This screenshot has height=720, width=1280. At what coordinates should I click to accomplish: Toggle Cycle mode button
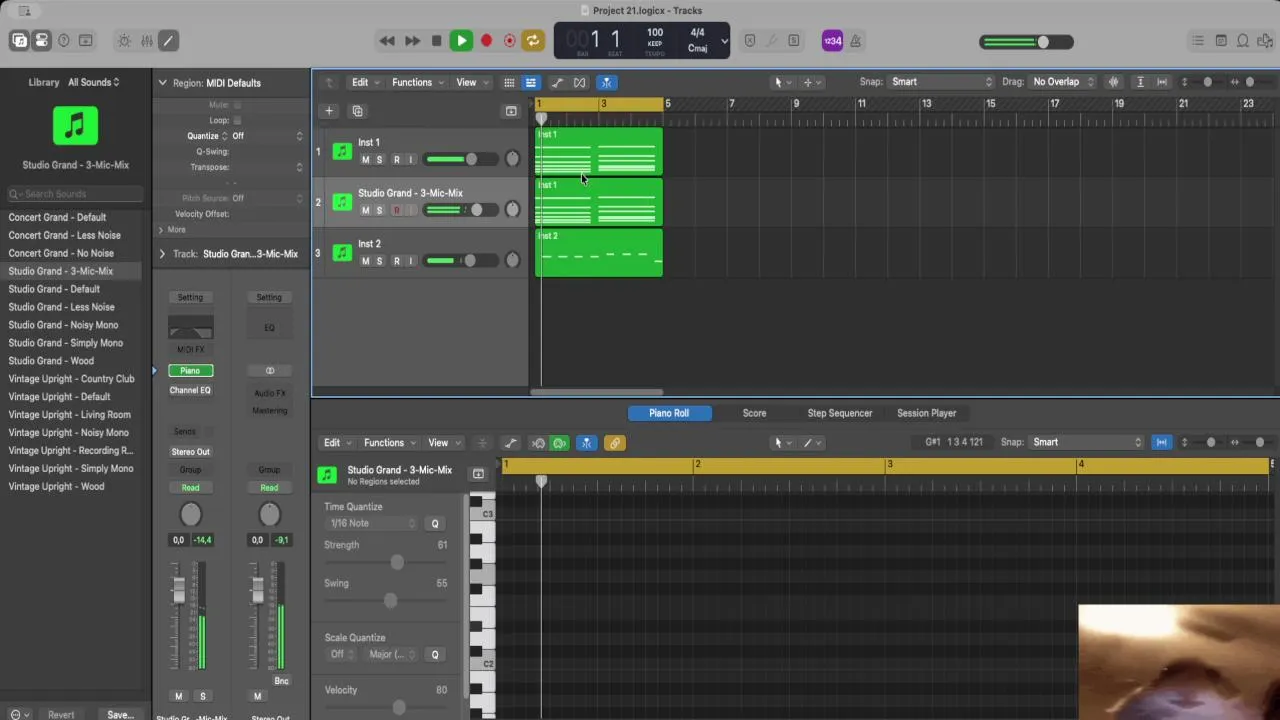(533, 41)
